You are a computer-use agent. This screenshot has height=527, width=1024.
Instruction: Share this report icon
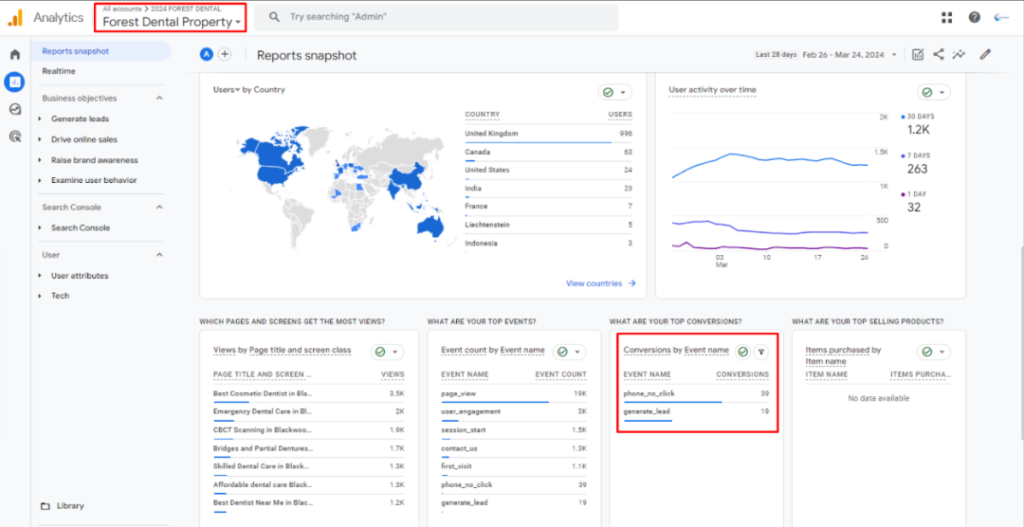pos(938,55)
